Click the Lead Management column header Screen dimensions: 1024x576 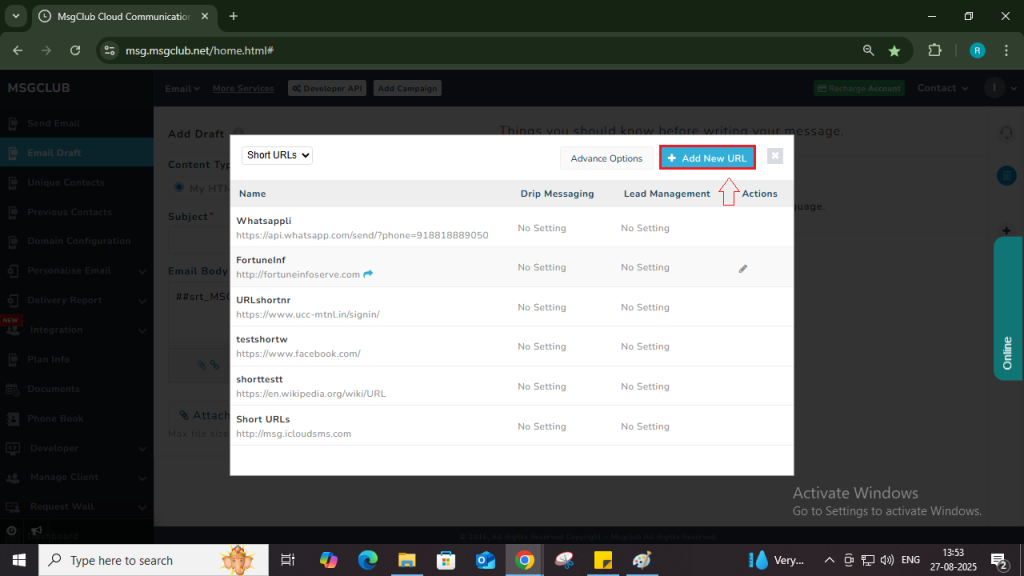click(x=667, y=194)
